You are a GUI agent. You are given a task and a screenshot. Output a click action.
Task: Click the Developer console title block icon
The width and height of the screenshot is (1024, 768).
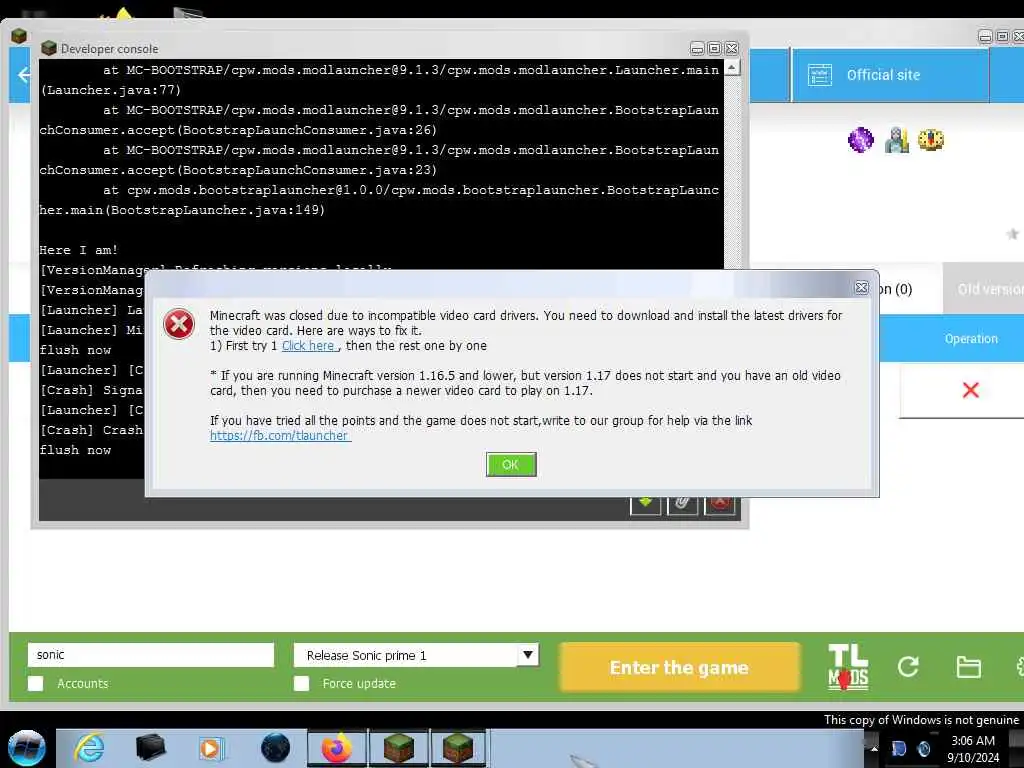[x=48, y=48]
